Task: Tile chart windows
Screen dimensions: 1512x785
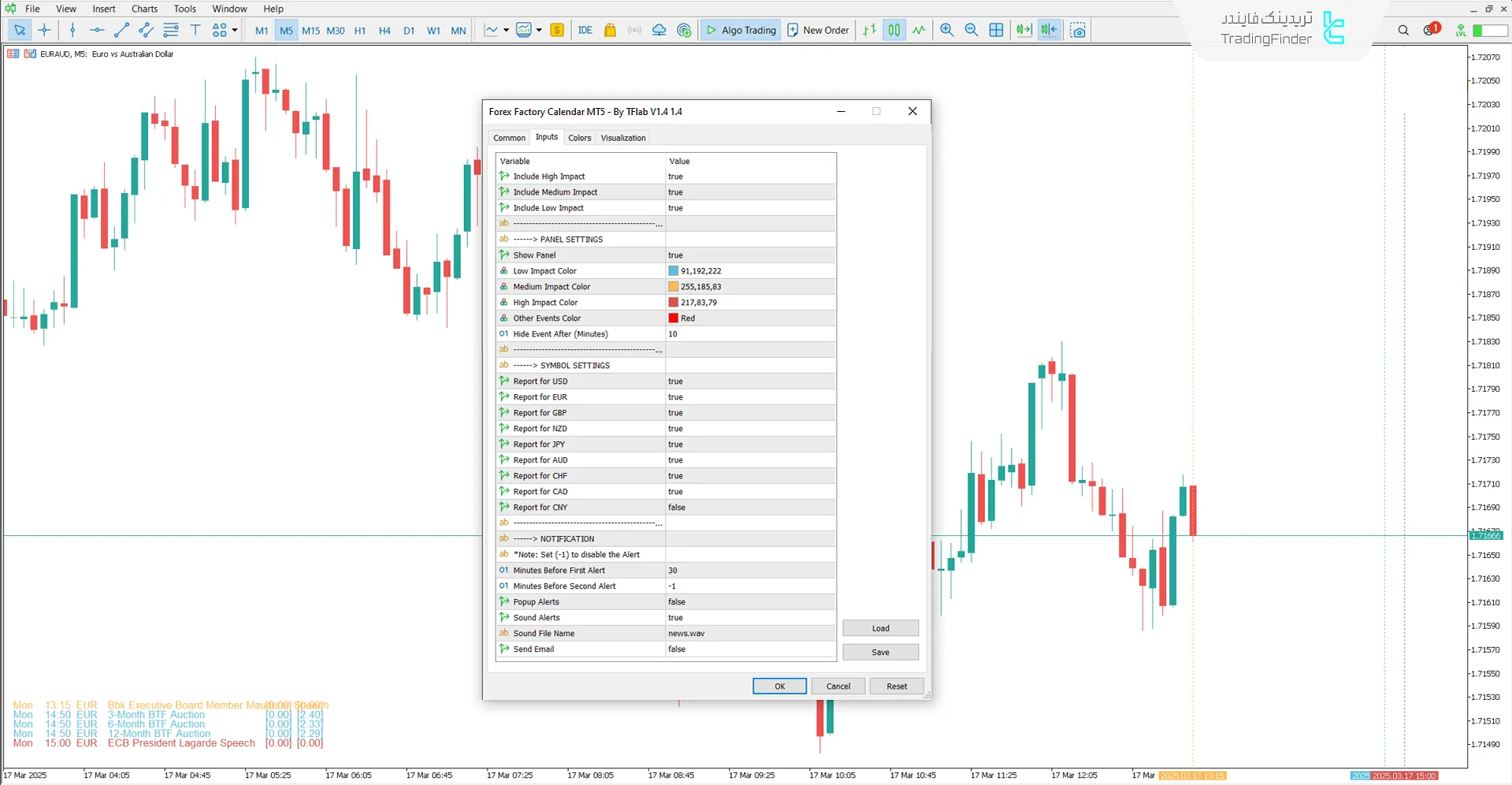Action: click(997, 30)
